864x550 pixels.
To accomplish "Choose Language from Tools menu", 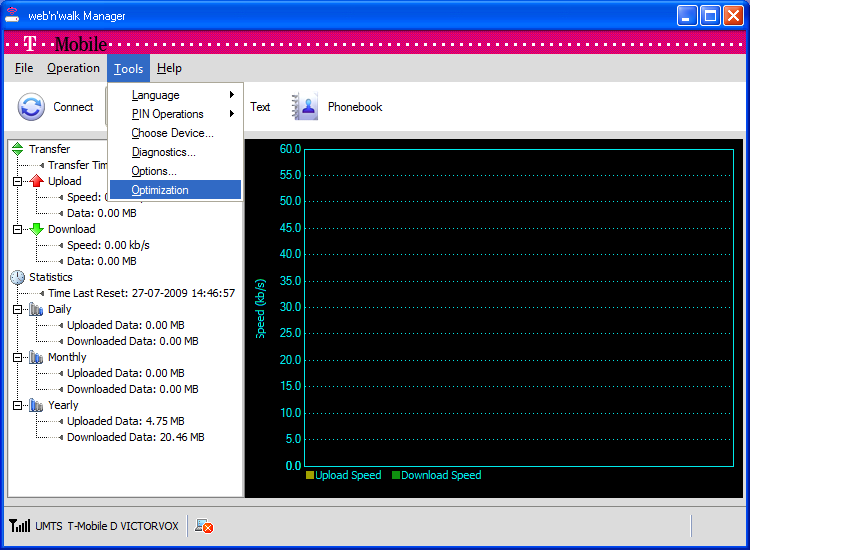I will [175, 95].
